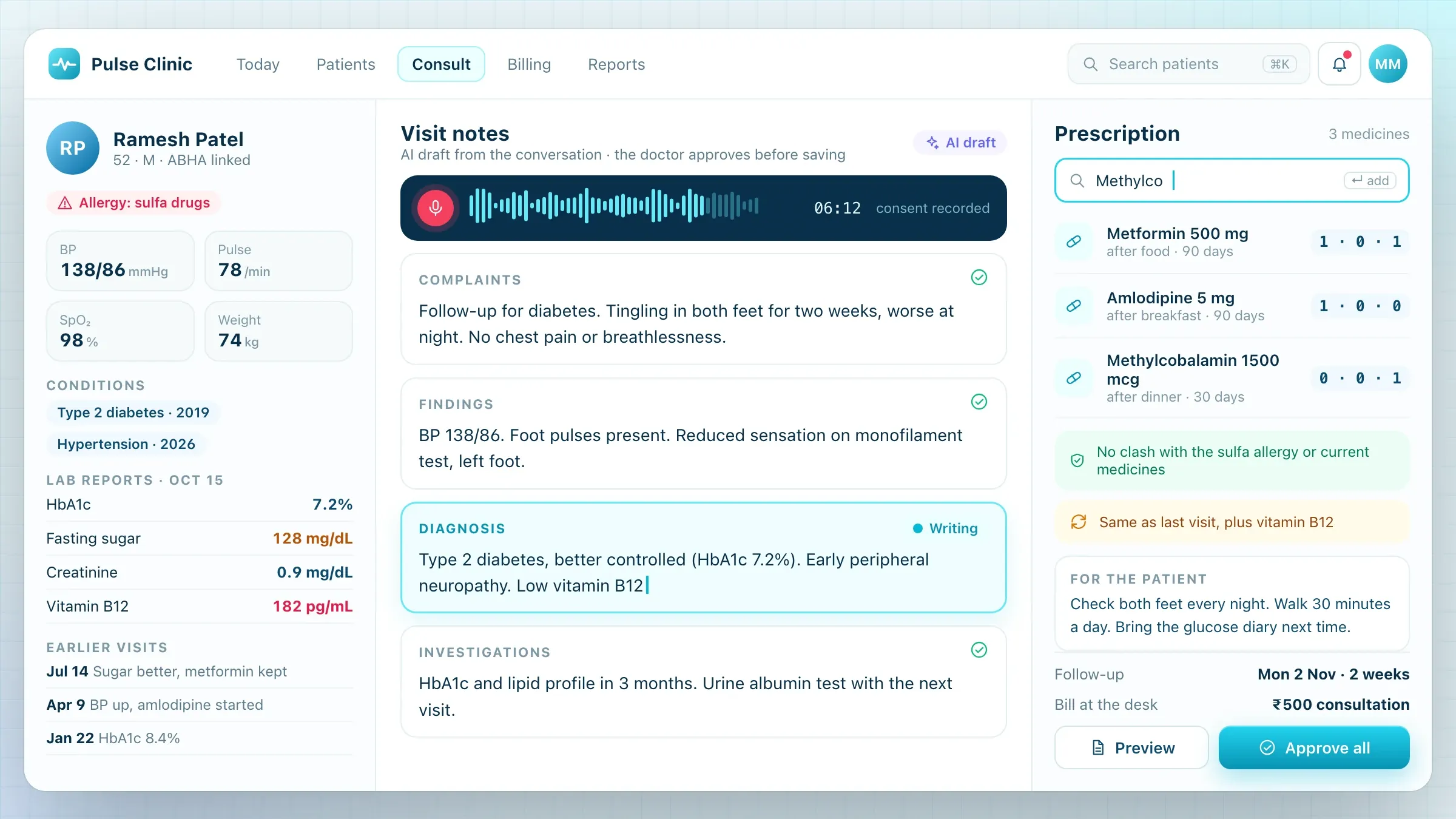Go to the Today tab
This screenshot has width=1456, height=819.
click(x=258, y=64)
